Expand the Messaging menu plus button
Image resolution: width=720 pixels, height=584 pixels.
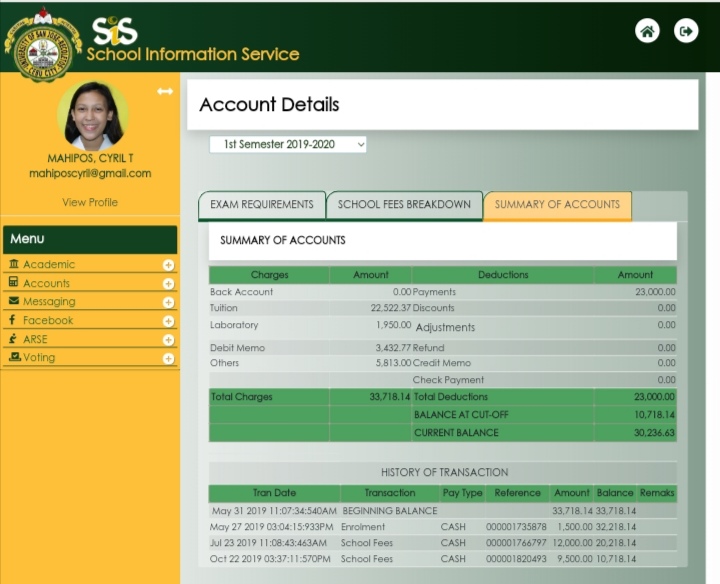click(168, 302)
